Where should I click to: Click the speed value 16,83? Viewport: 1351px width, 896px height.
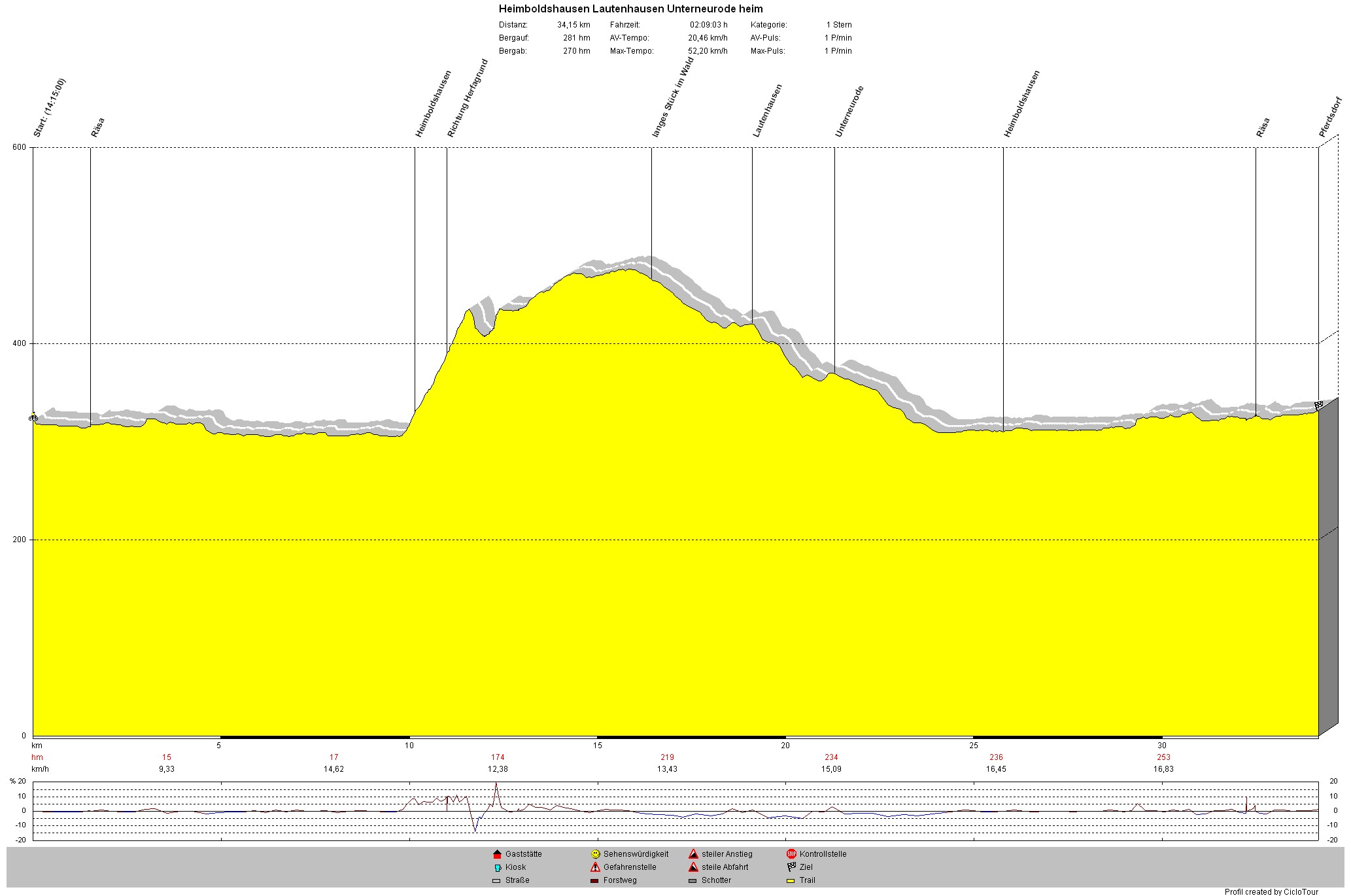coord(1163,769)
